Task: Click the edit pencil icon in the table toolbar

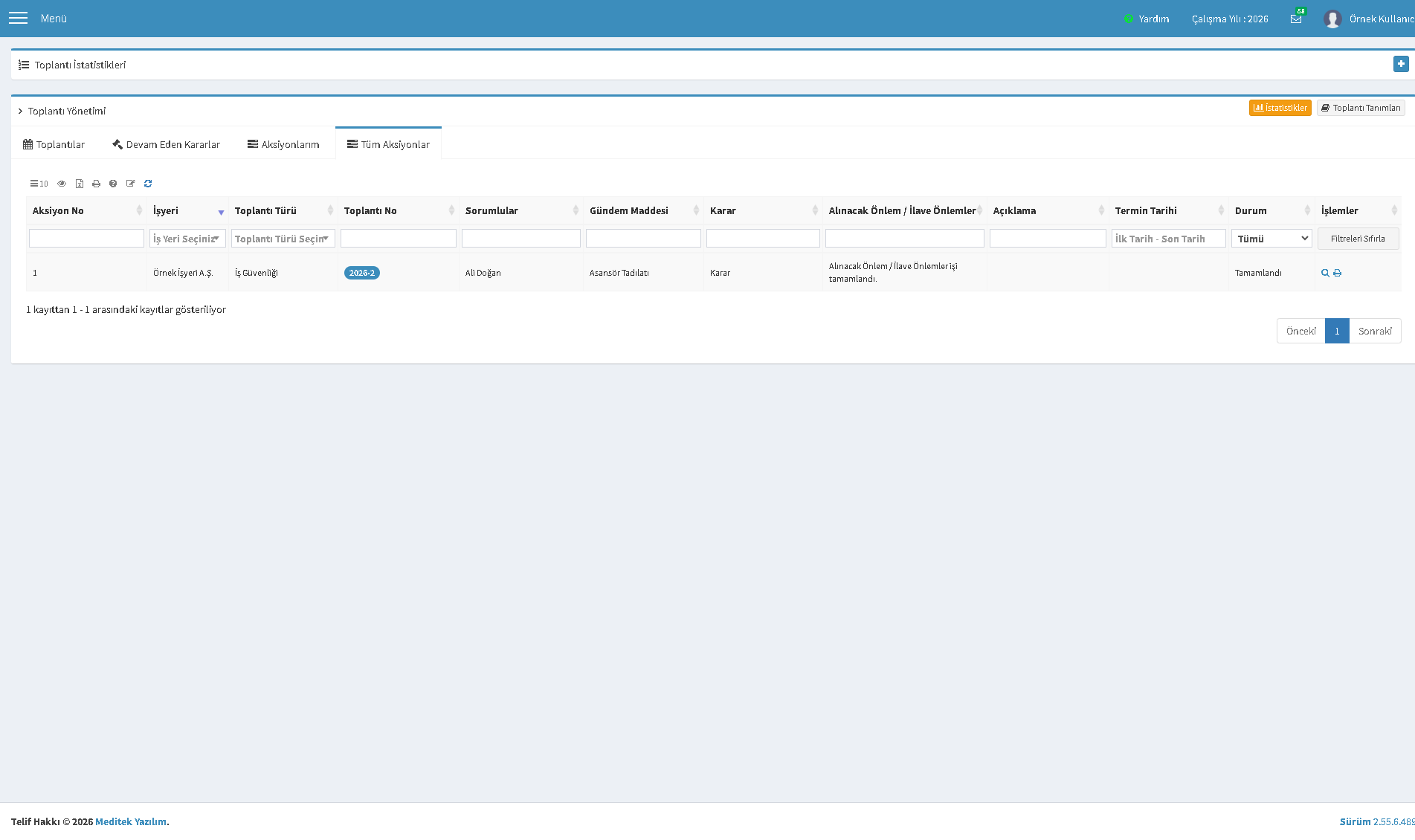Action: pos(131,184)
